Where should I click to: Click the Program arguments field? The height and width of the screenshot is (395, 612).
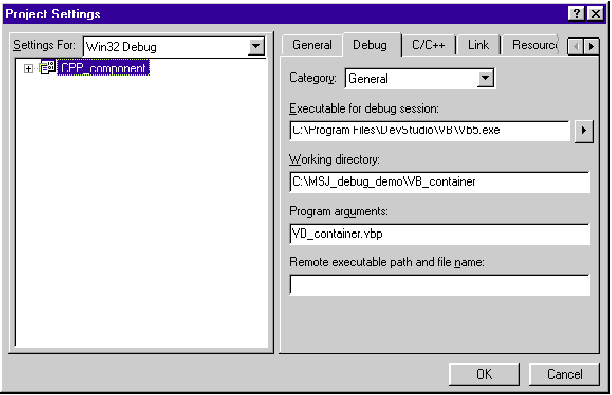439,234
